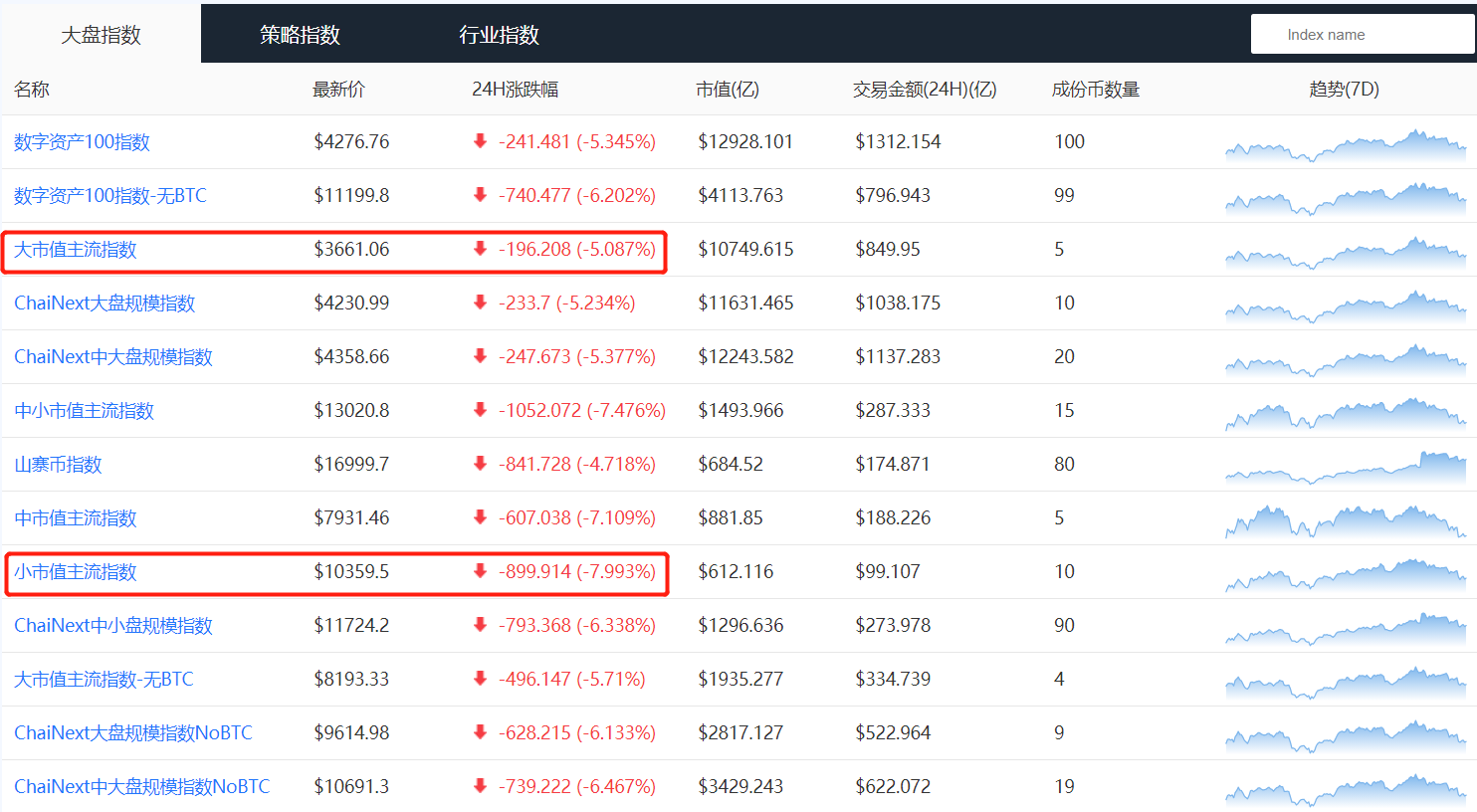Open ChaiNext中大盘规模指数 link
This screenshot has height=812, width=1477.
coord(113,357)
